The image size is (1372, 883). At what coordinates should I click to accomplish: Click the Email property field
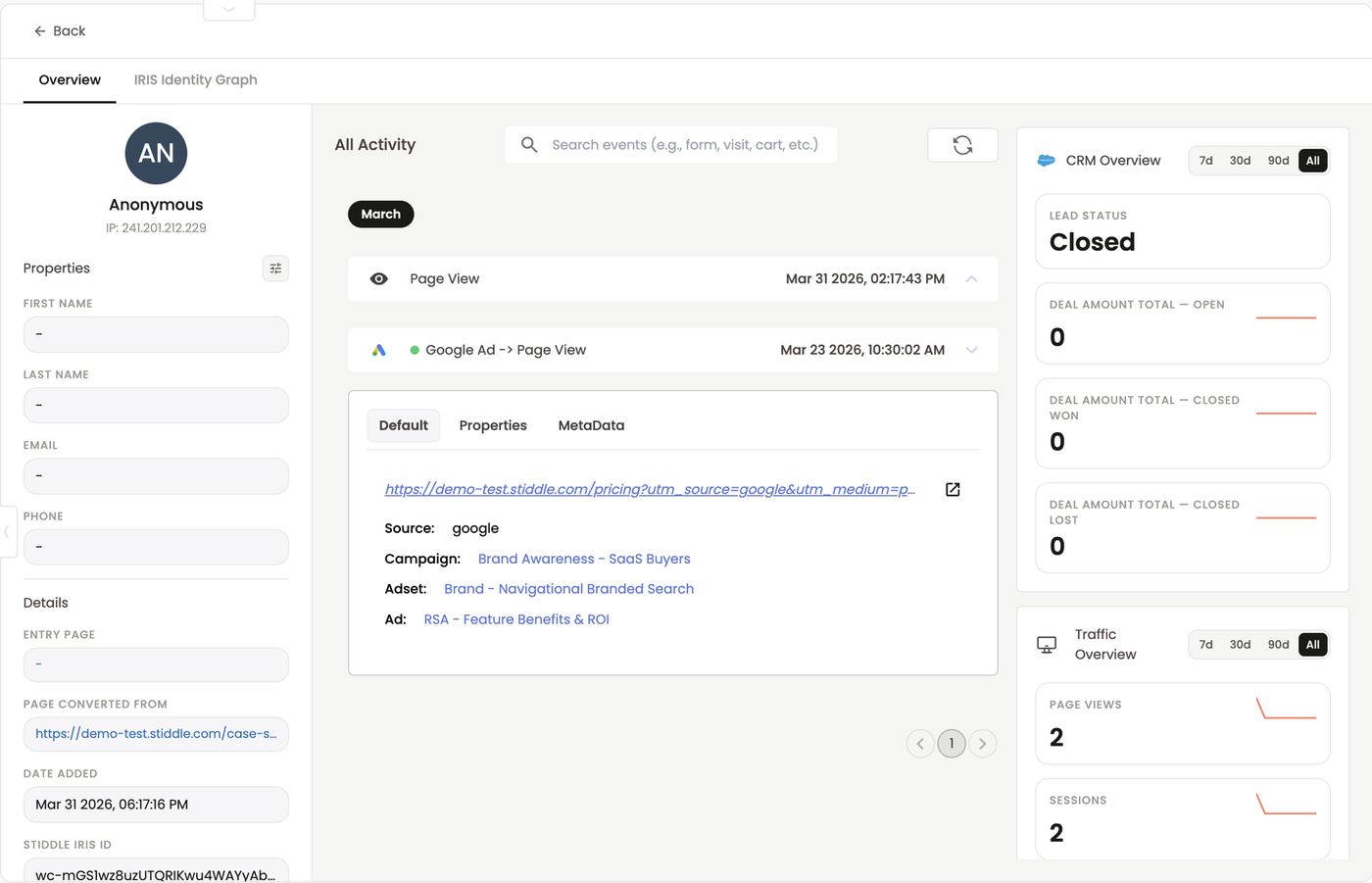point(156,476)
